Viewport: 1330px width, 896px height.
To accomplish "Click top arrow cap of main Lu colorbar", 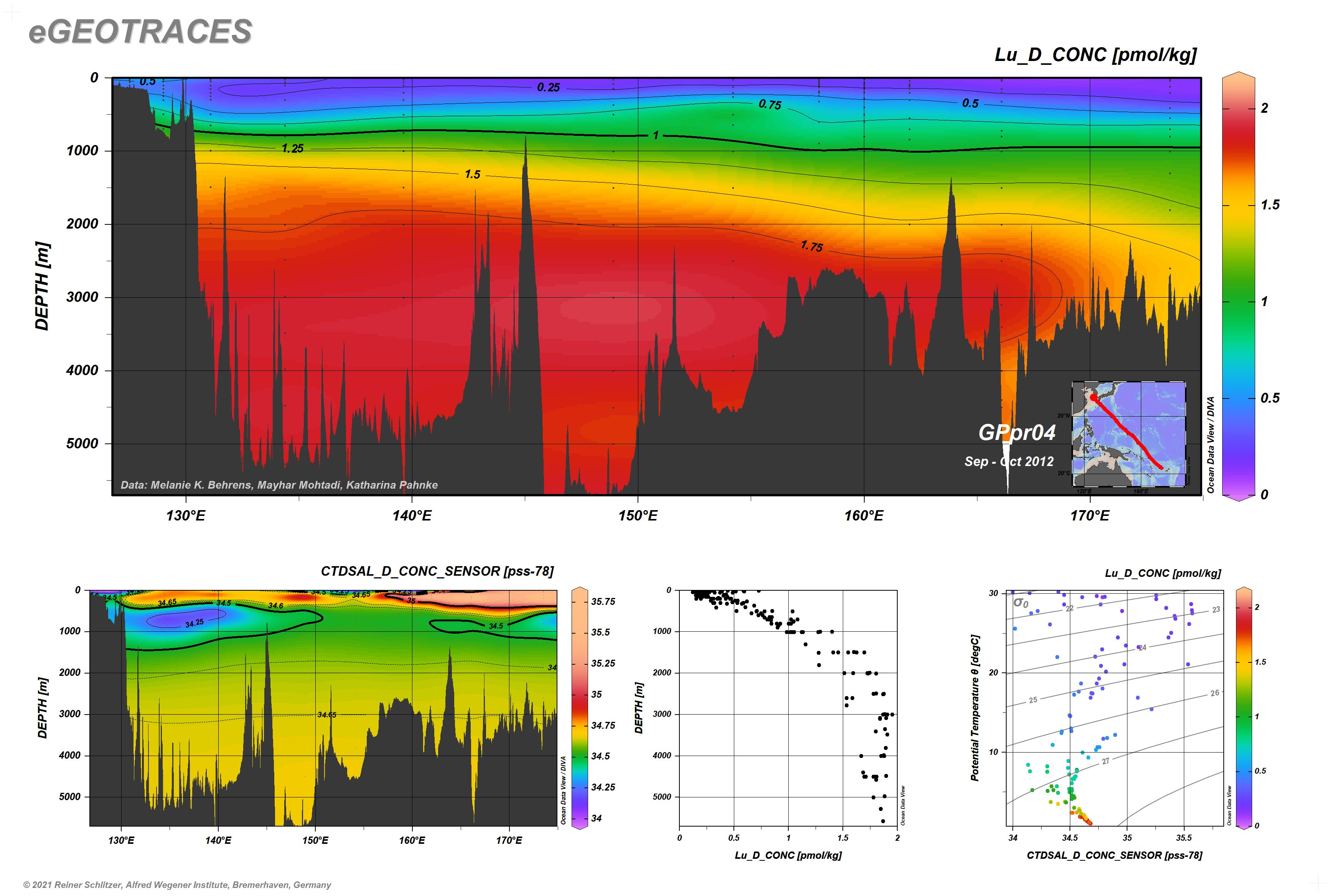I will 1238,76.
